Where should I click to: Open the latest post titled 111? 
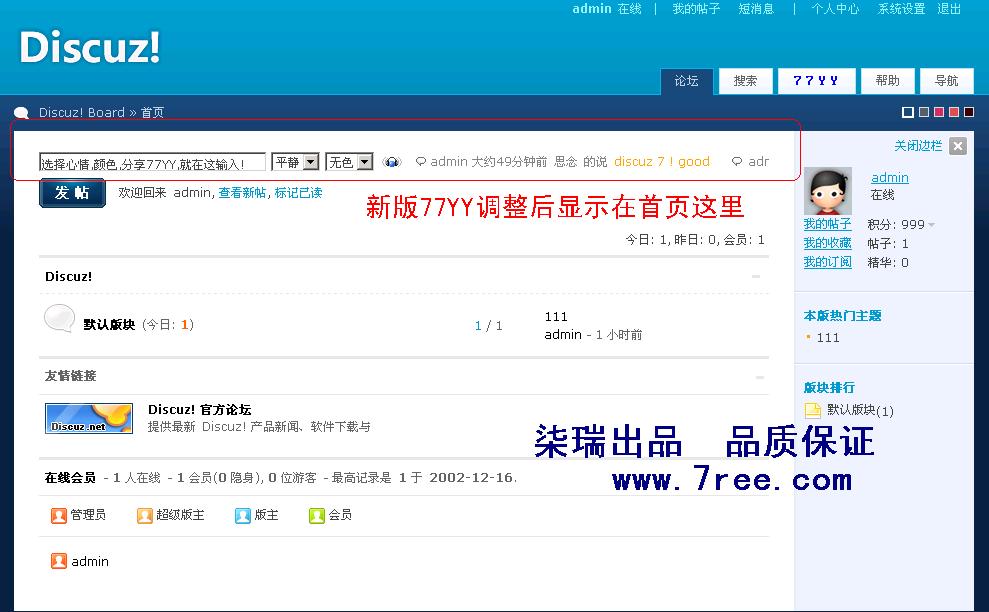pyautogui.click(x=556, y=317)
